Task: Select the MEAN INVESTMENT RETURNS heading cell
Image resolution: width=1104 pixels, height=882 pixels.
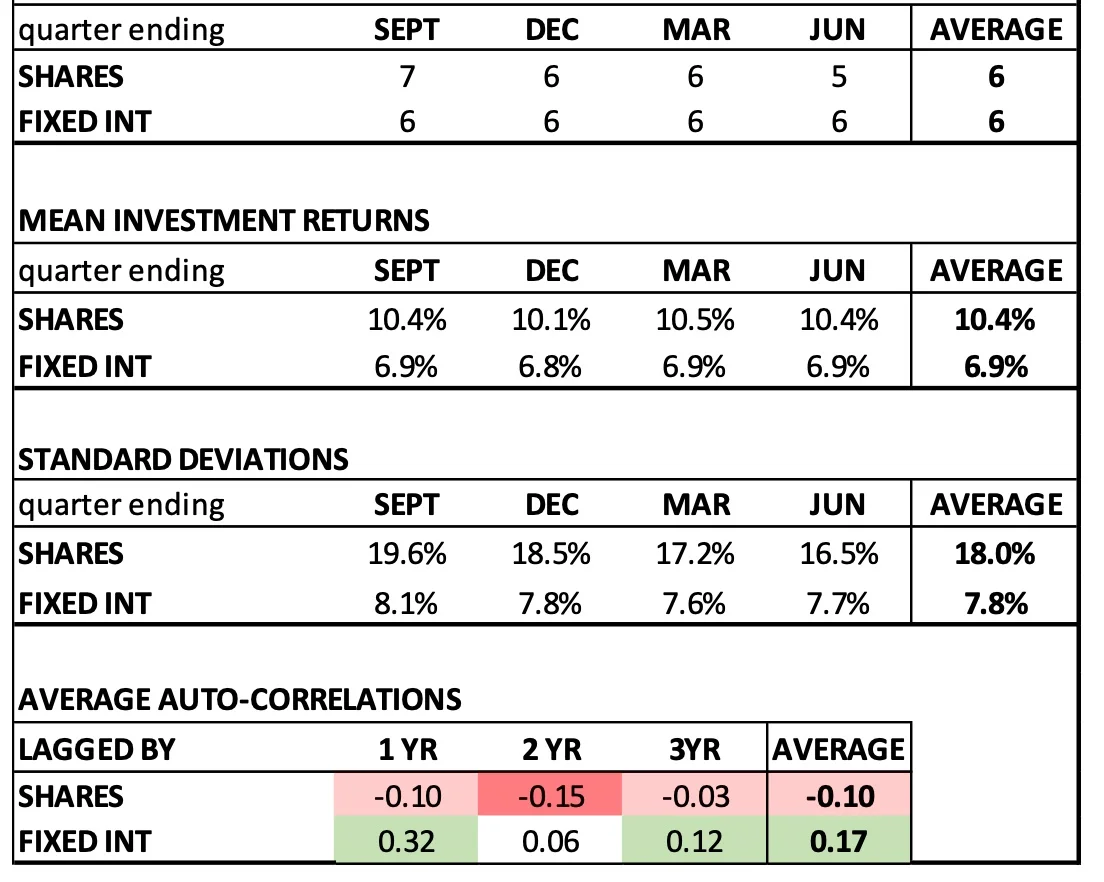Action: [224, 219]
